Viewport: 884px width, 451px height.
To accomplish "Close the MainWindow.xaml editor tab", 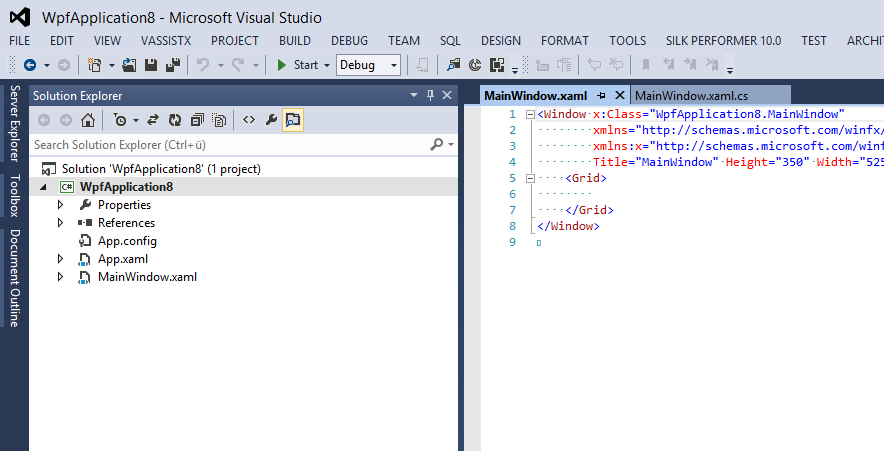I will tap(620, 95).
